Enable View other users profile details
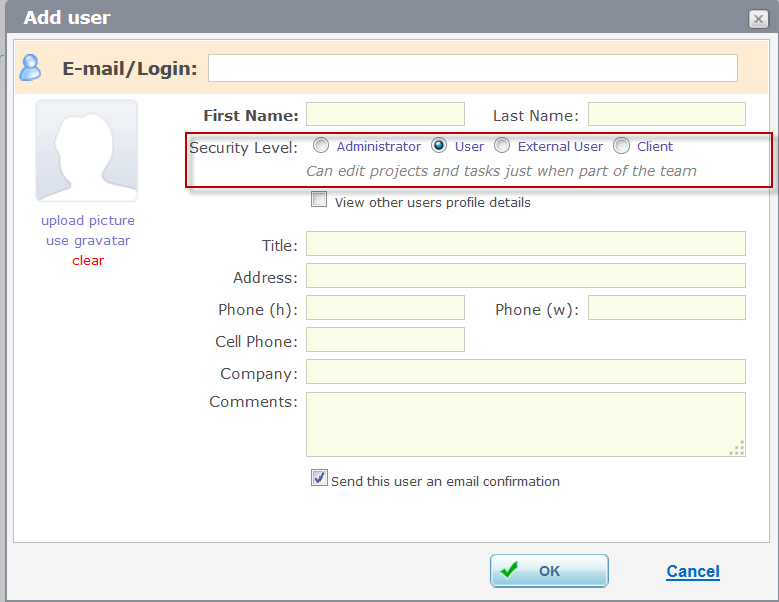 319,199
